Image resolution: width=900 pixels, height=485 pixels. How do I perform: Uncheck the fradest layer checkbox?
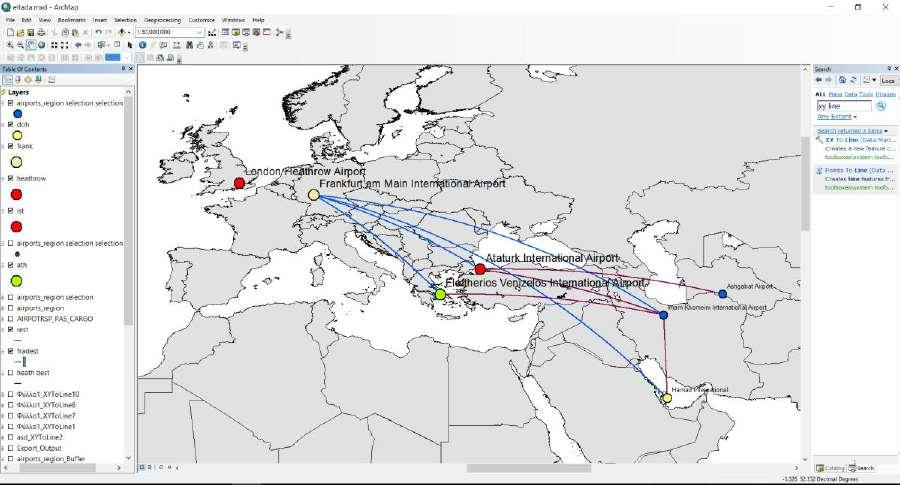pos(10,351)
